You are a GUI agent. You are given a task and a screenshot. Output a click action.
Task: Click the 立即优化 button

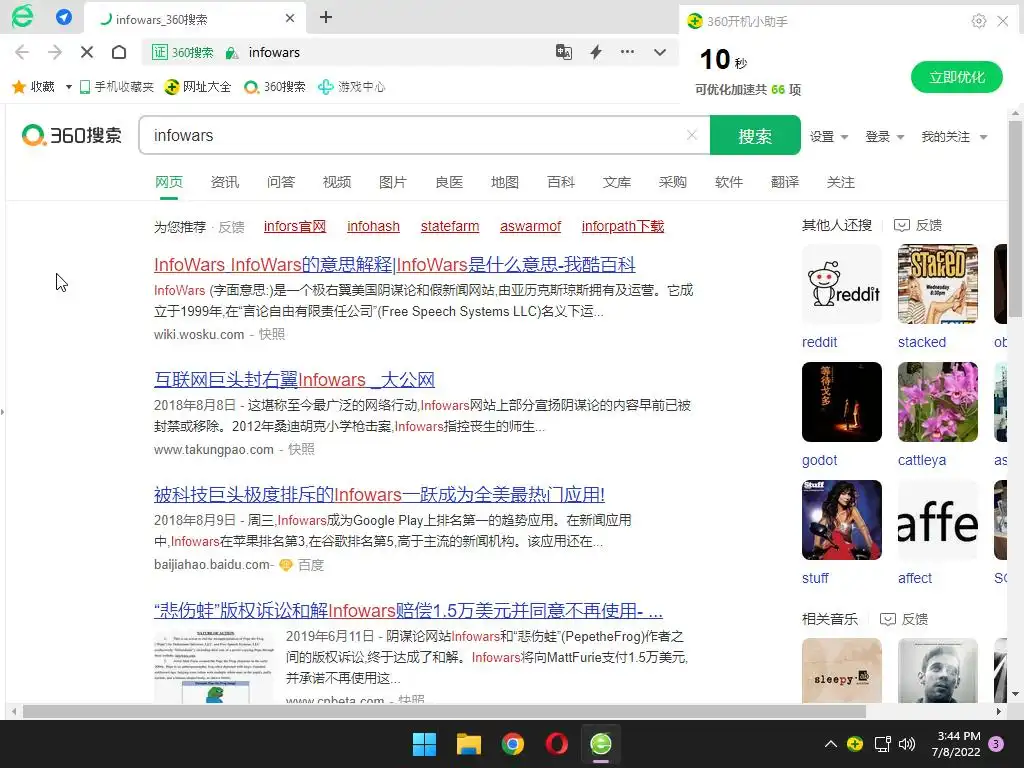pyautogui.click(x=957, y=77)
